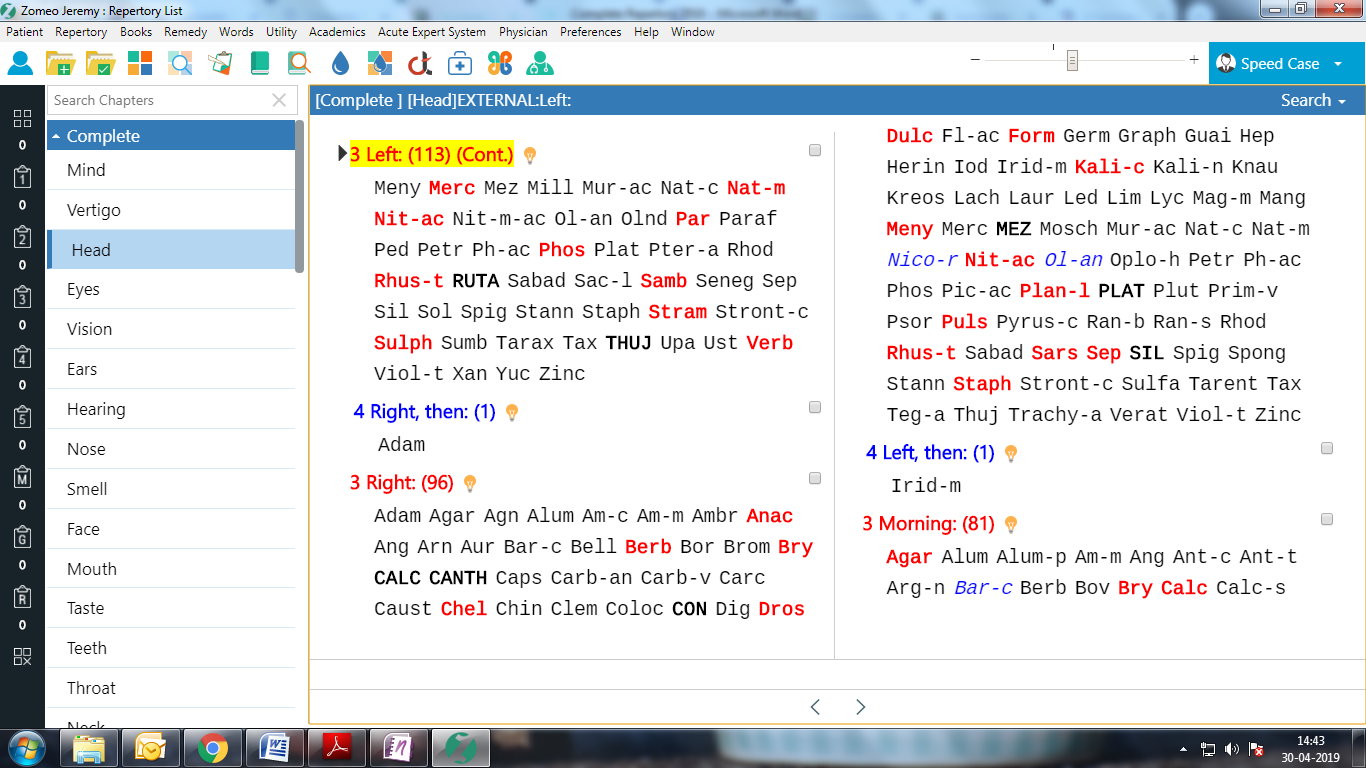Image resolution: width=1366 pixels, height=768 pixels.
Task: Click the lightbulb next to Left, then: (1)
Action: [x=1011, y=453]
